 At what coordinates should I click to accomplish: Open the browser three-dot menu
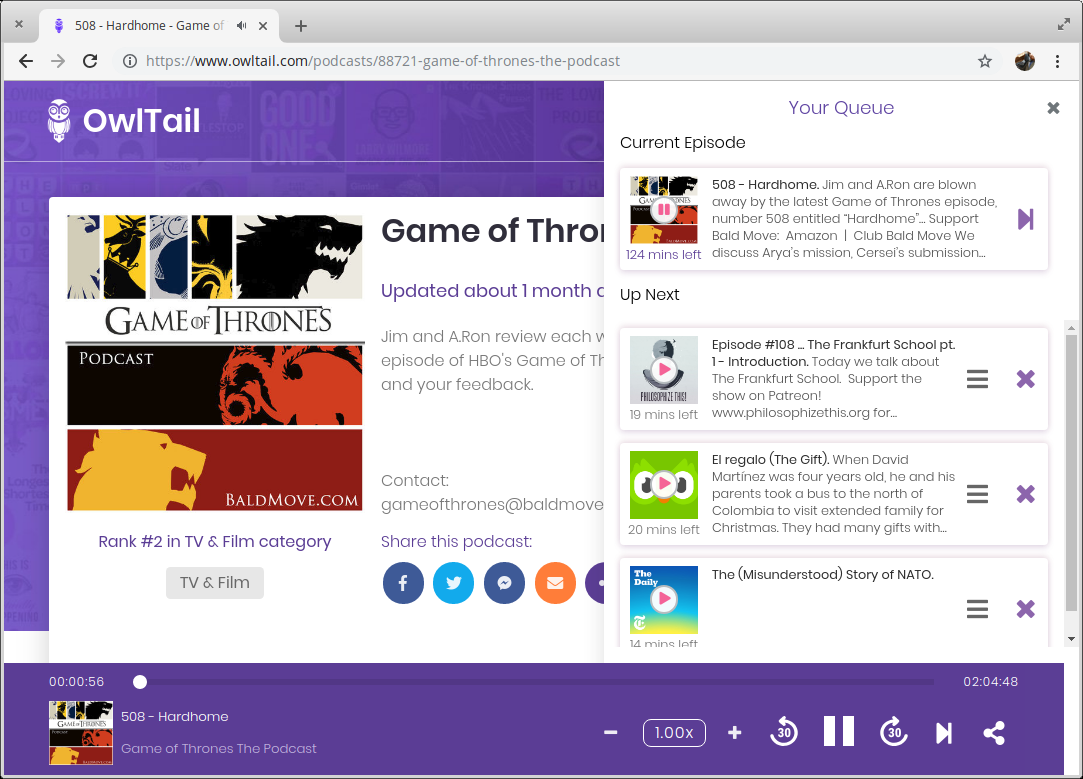pos(1057,61)
